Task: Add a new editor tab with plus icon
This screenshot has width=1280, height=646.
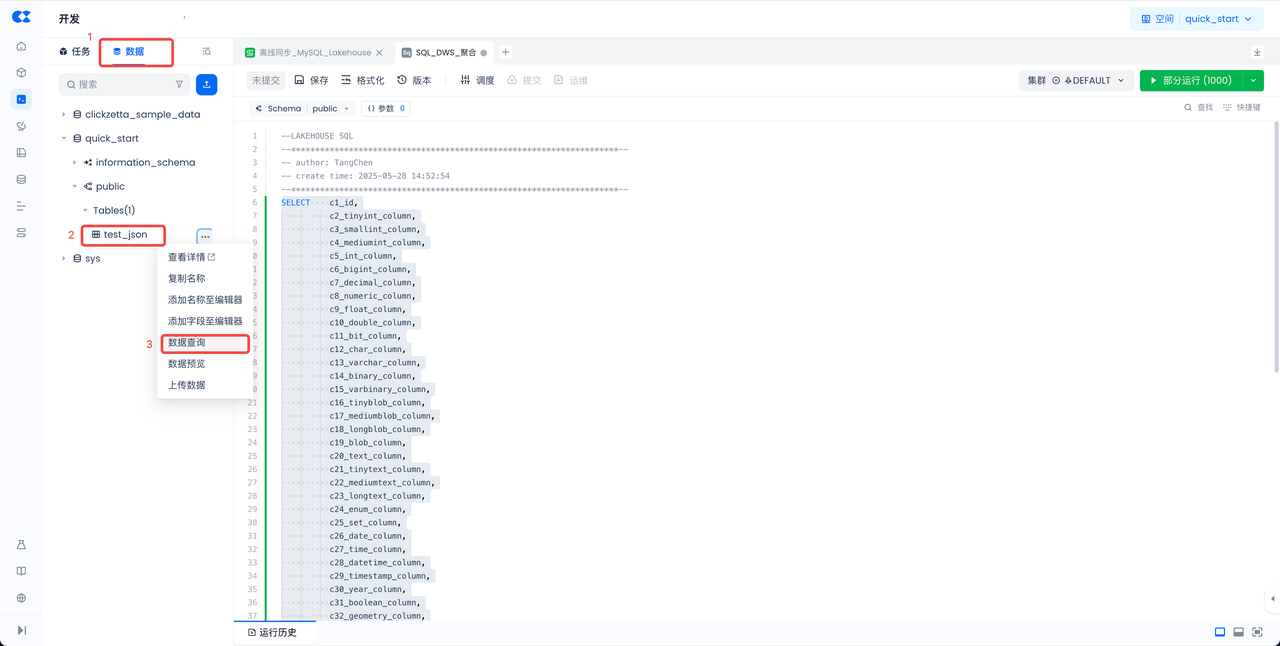Action: click(x=505, y=52)
